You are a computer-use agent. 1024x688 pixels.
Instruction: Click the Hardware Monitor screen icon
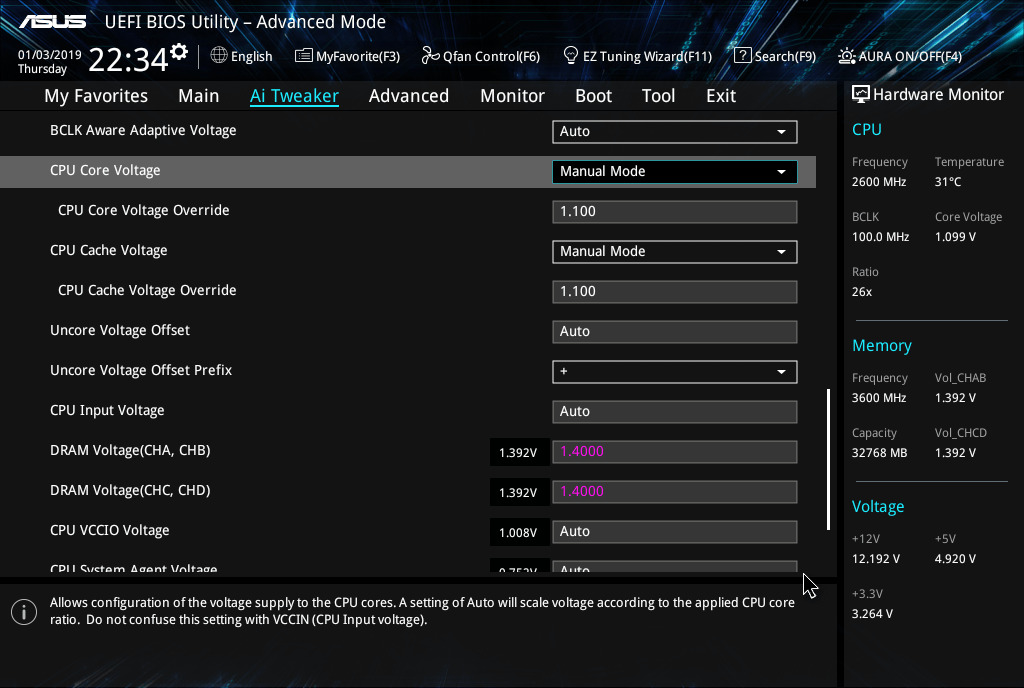[861, 95]
